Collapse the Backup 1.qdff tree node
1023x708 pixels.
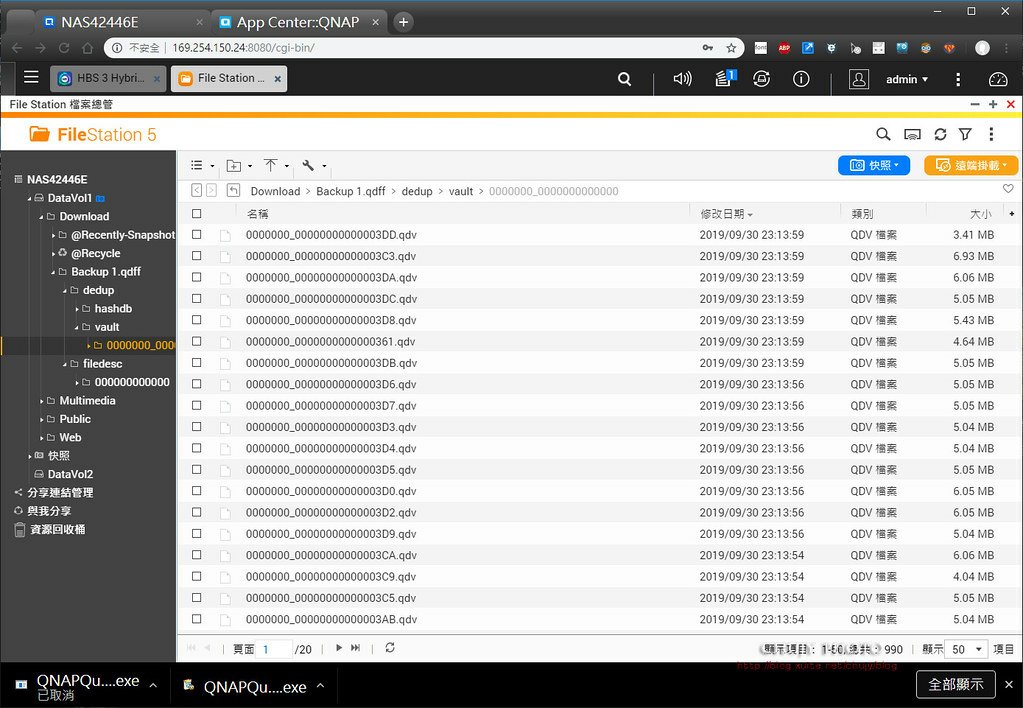click(53, 271)
